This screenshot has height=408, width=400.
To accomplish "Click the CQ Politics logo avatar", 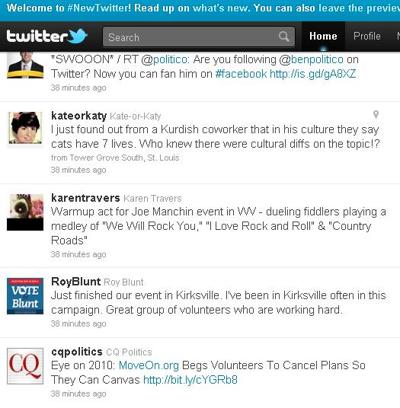I will [25, 366].
